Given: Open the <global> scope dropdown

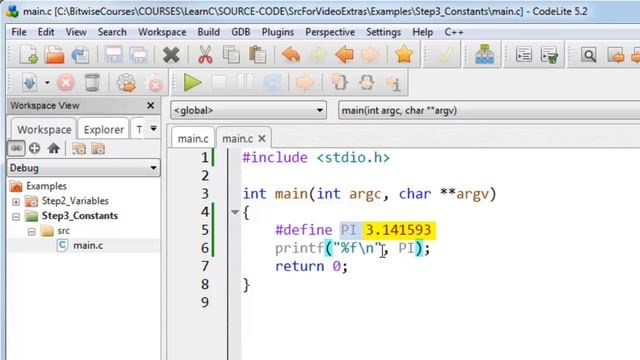Looking at the screenshot, I should pos(248,110).
